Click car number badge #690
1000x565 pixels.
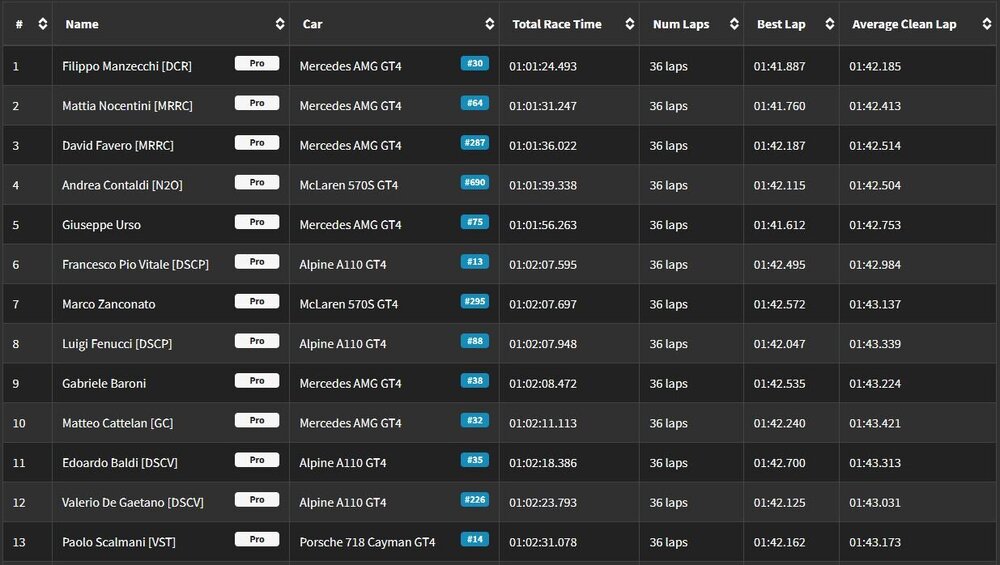474,182
